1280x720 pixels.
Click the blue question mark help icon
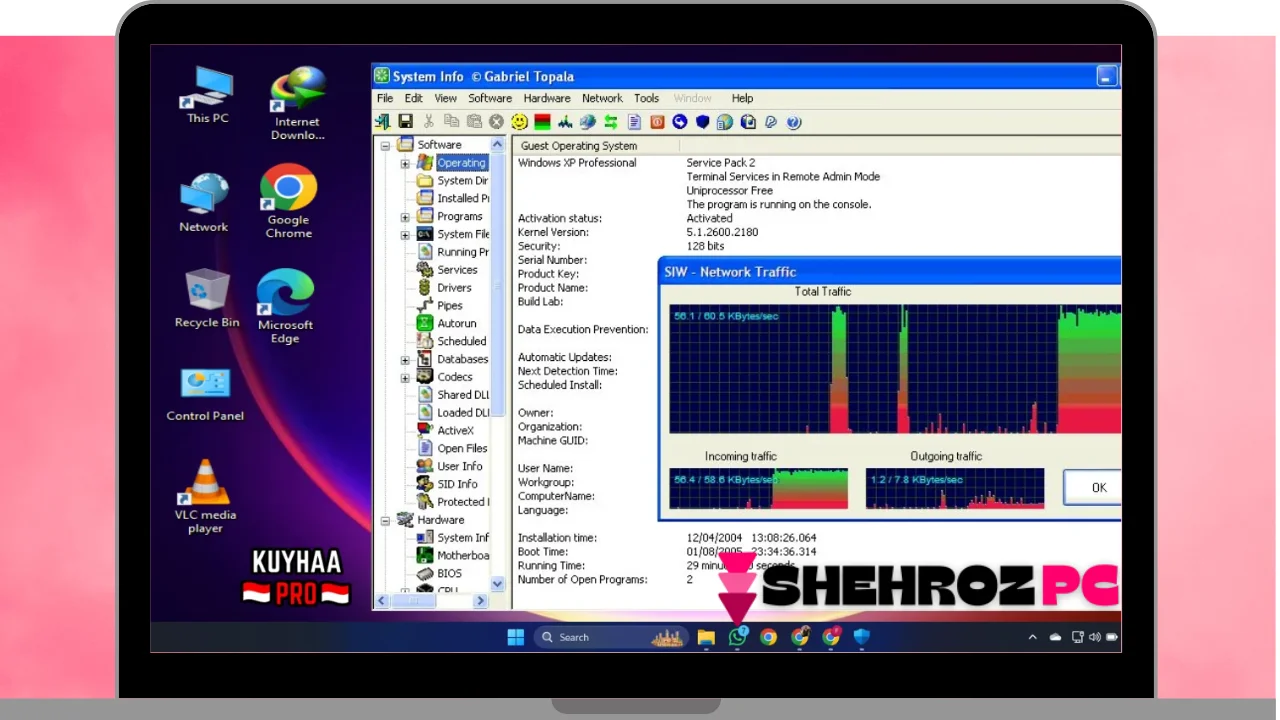click(x=794, y=122)
